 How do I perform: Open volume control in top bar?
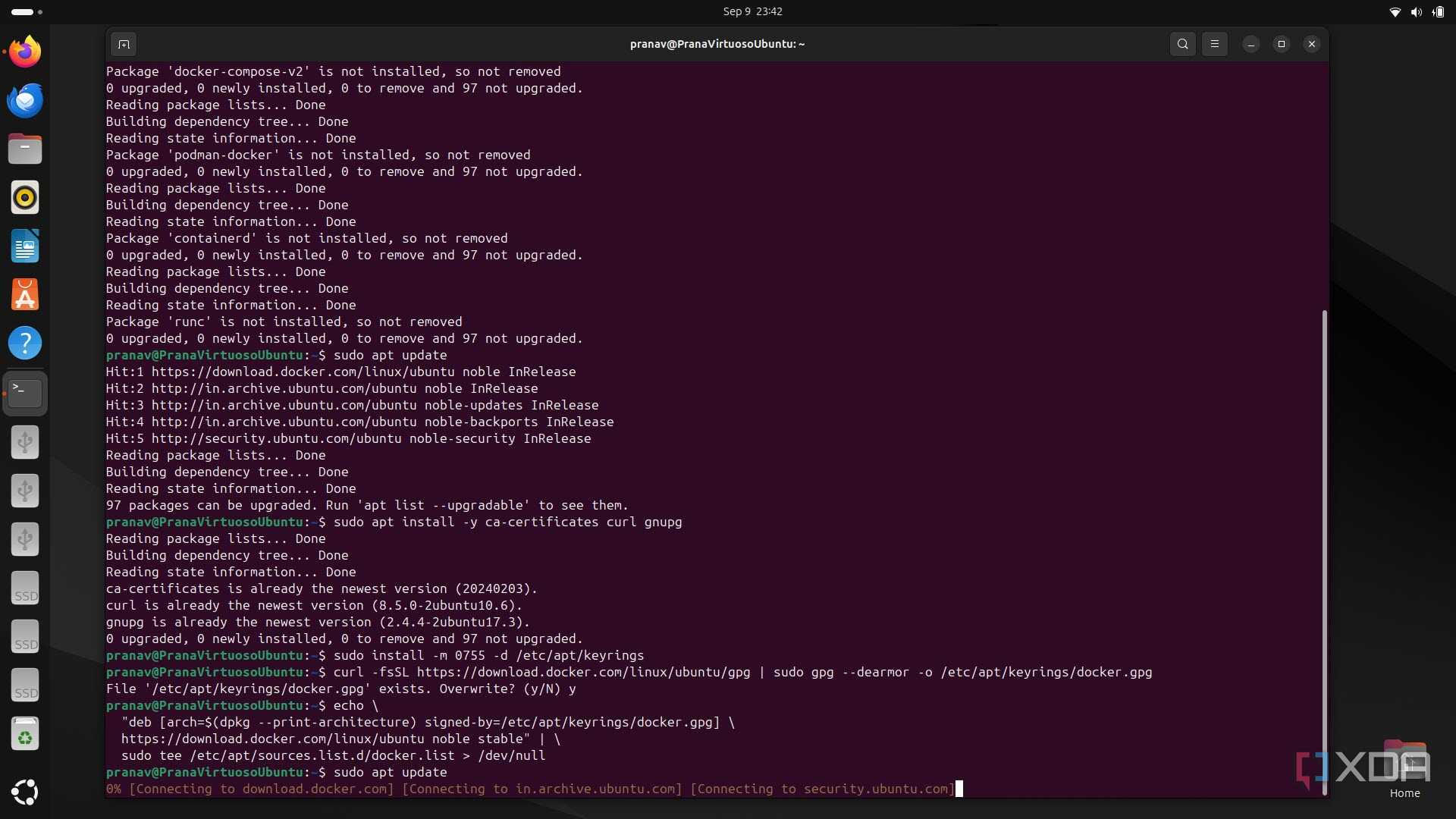1416,11
